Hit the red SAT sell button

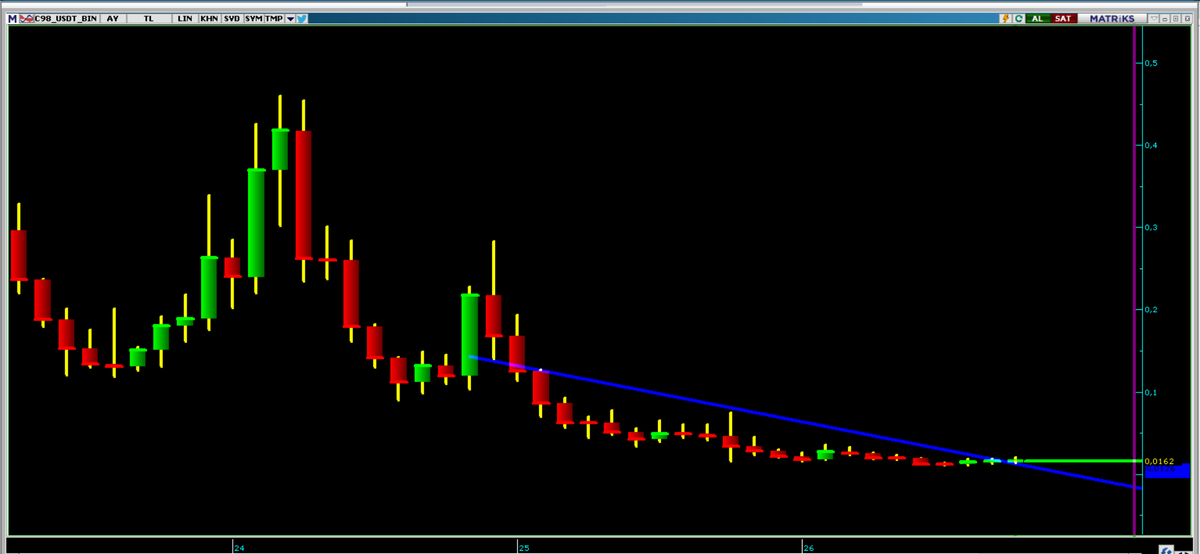1064,19
